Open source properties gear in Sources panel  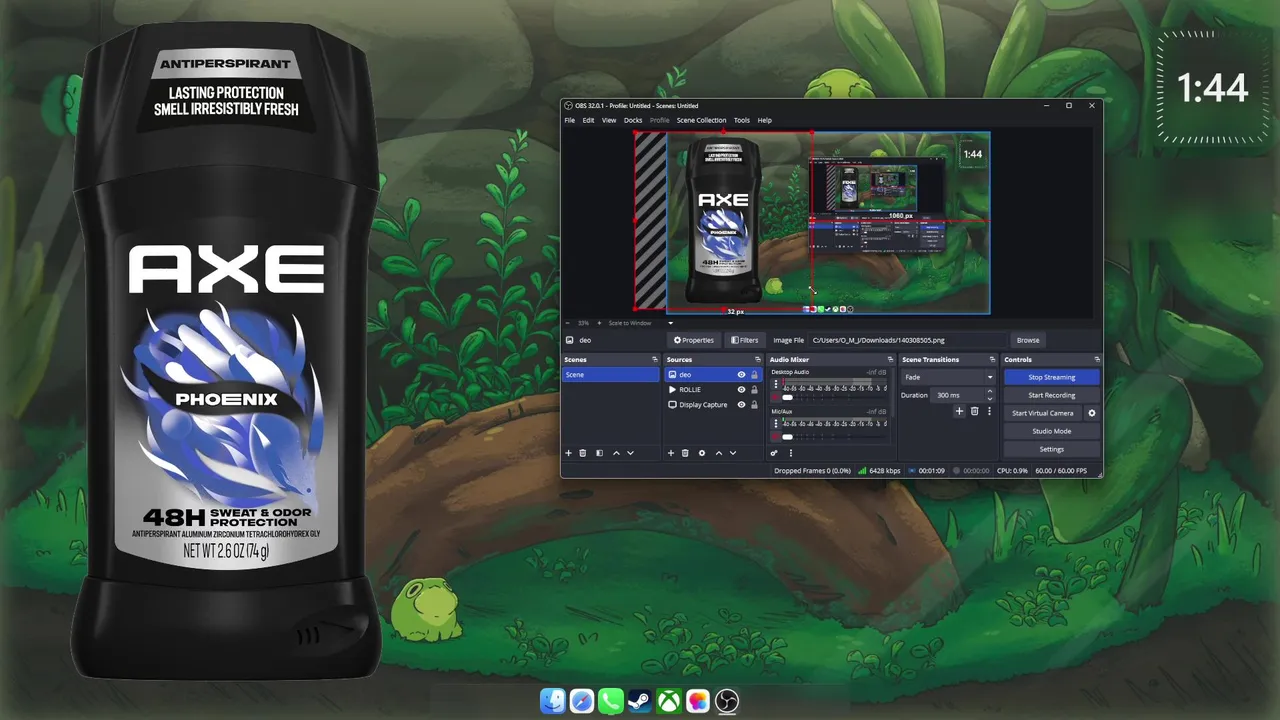[x=702, y=453]
